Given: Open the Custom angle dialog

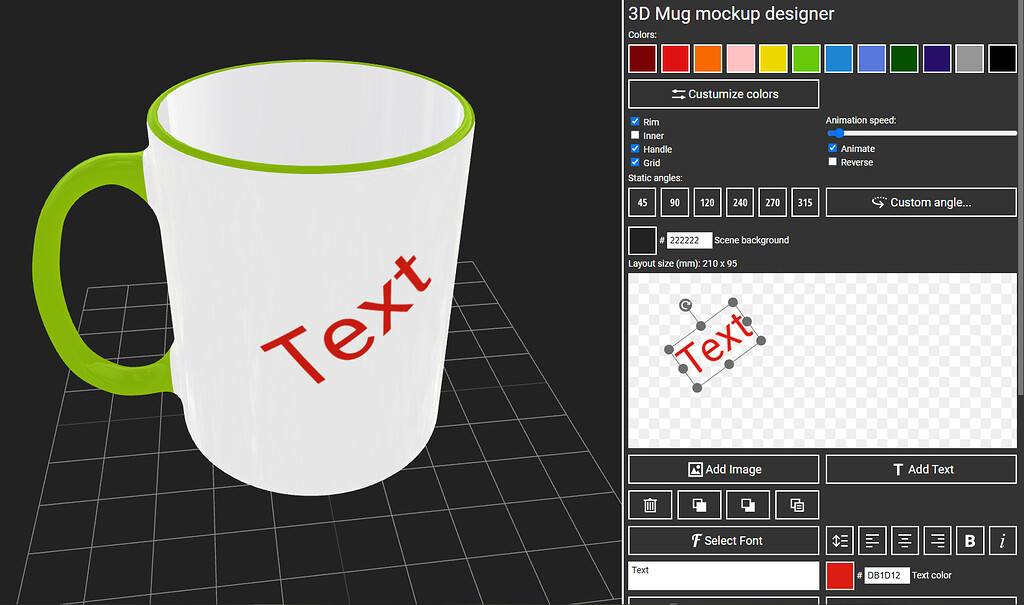Looking at the screenshot, I should click(920, 202).
